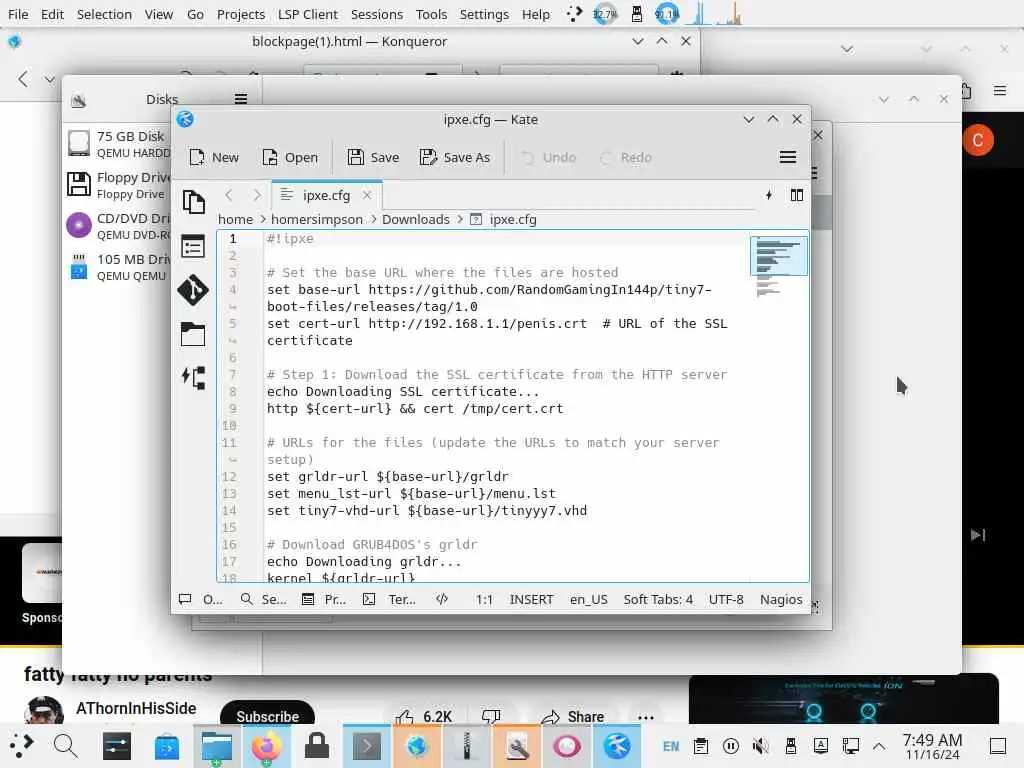The width and height of the screenshot is (1024, 768).
Task: Select the Floppy Drive in Disks
Action: click(119, 185)
